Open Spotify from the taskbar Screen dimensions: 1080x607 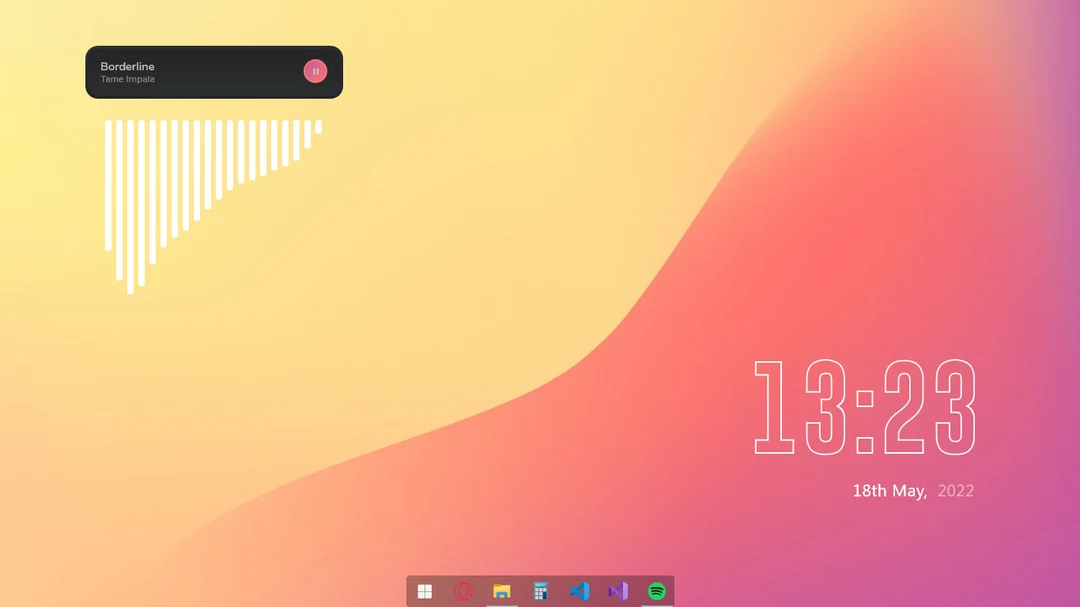click(x=656, y=591)
